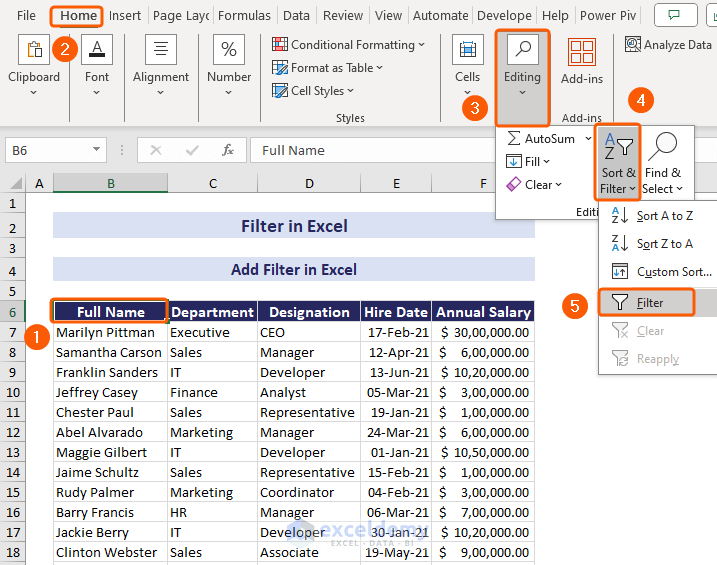Screen dimensions: 717x565
Task: Open the Alignment group icon
Action: 161,49
